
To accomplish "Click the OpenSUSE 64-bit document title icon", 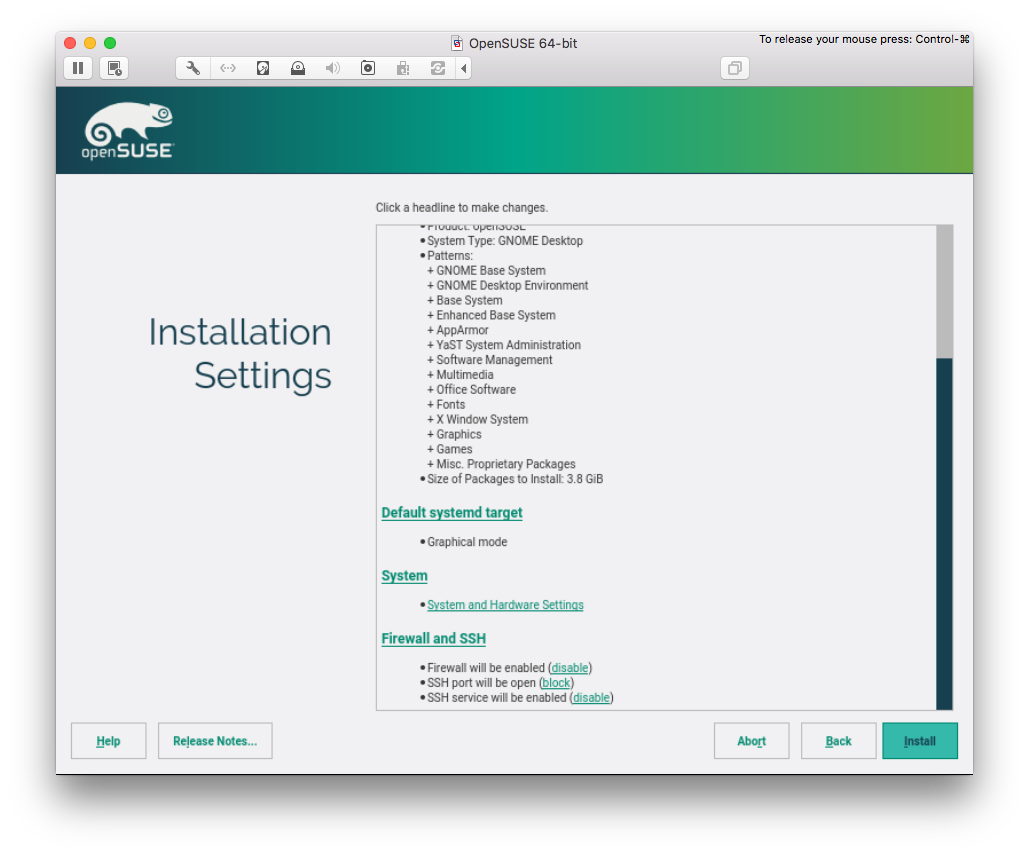I will click(x=457, y=43).
